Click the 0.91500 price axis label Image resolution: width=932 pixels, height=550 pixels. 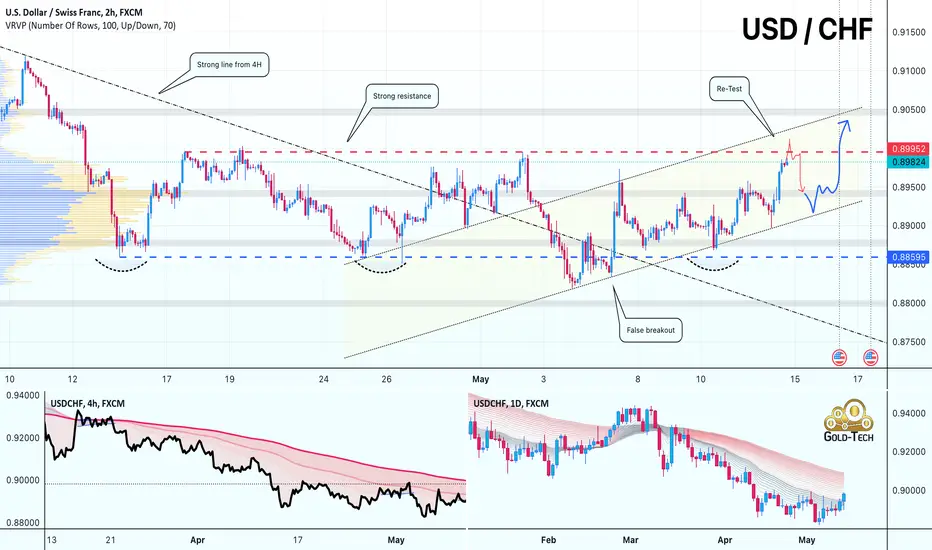point(909,32)
